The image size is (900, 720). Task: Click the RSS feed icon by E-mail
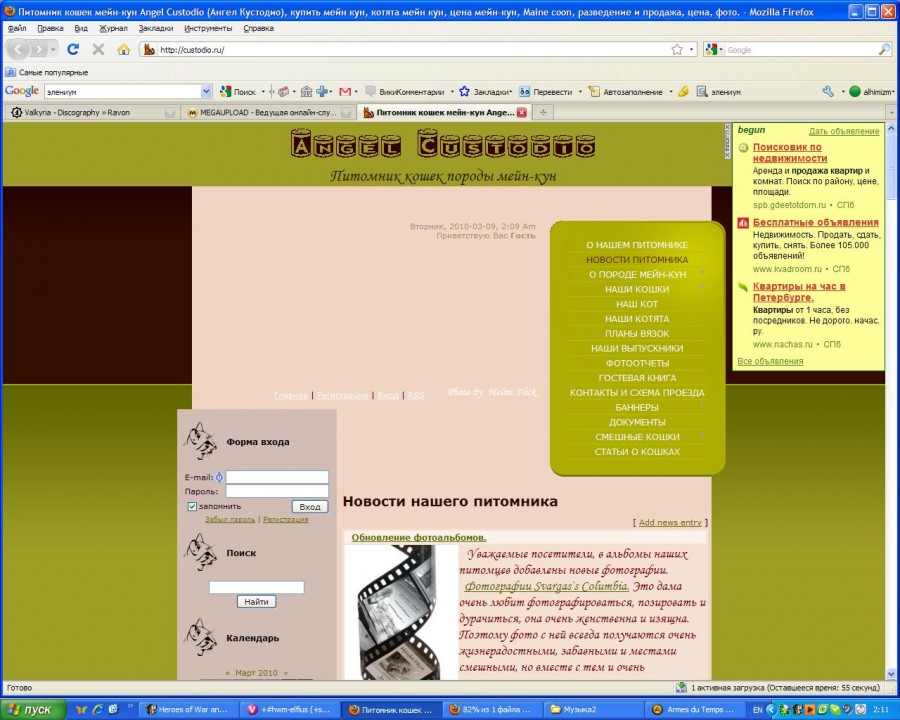click(x=219, y=477)
